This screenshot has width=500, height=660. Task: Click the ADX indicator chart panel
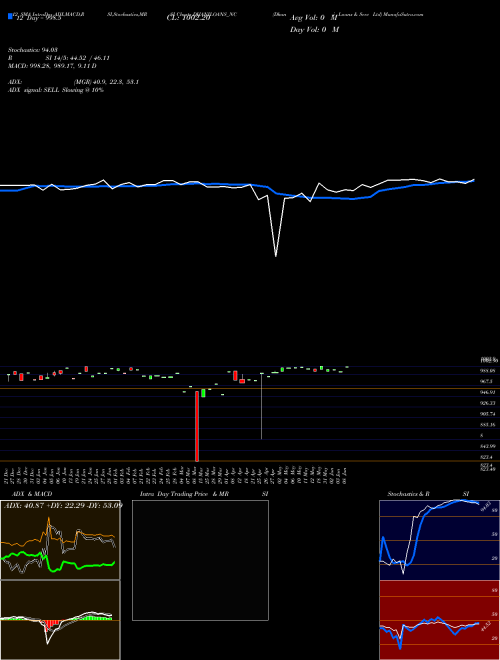coord(60,540)
